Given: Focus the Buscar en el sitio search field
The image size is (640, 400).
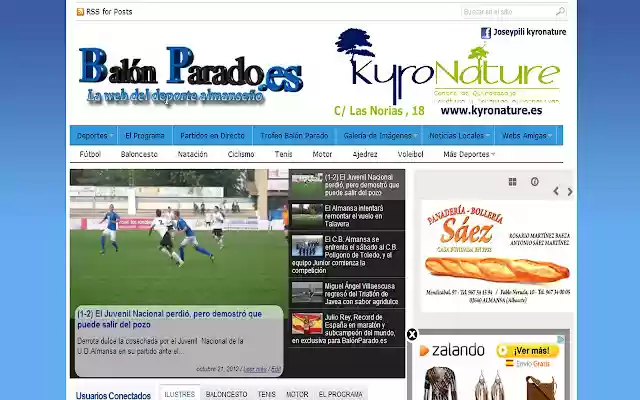Looking at the screenshot, I should (508, 12).
